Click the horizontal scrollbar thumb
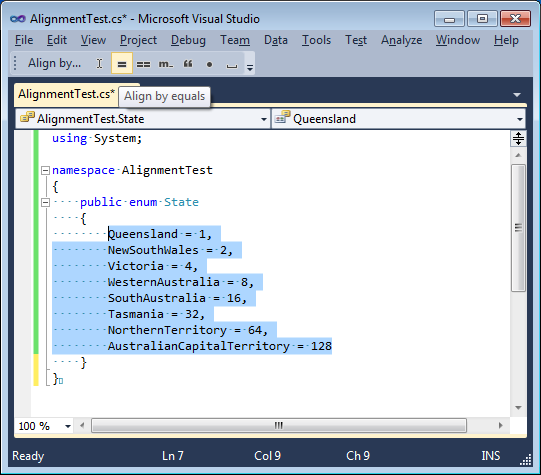 [x=279, y=426]
